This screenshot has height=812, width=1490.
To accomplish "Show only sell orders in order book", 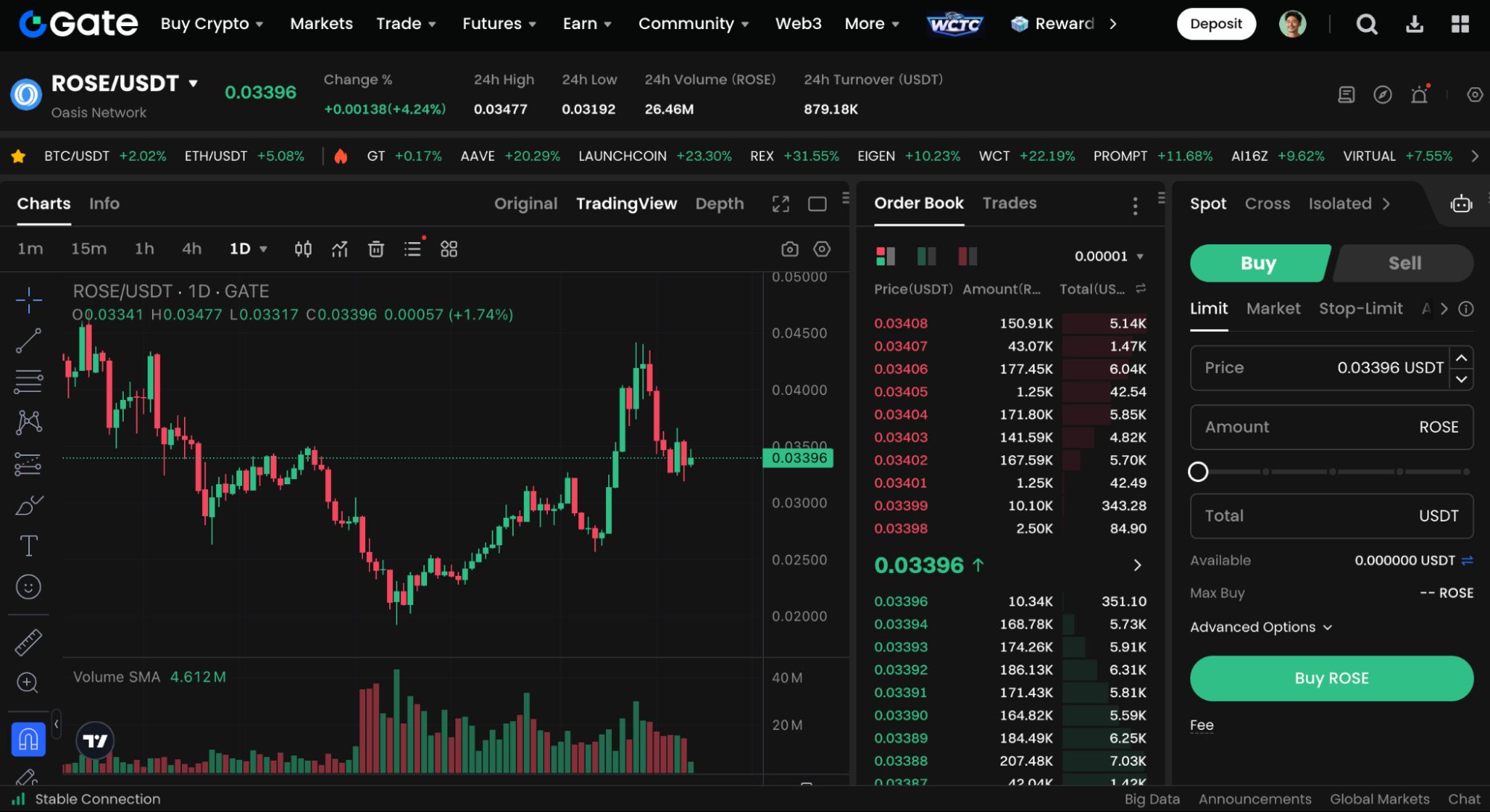I will pyautogui.click(x=967, y=256).
